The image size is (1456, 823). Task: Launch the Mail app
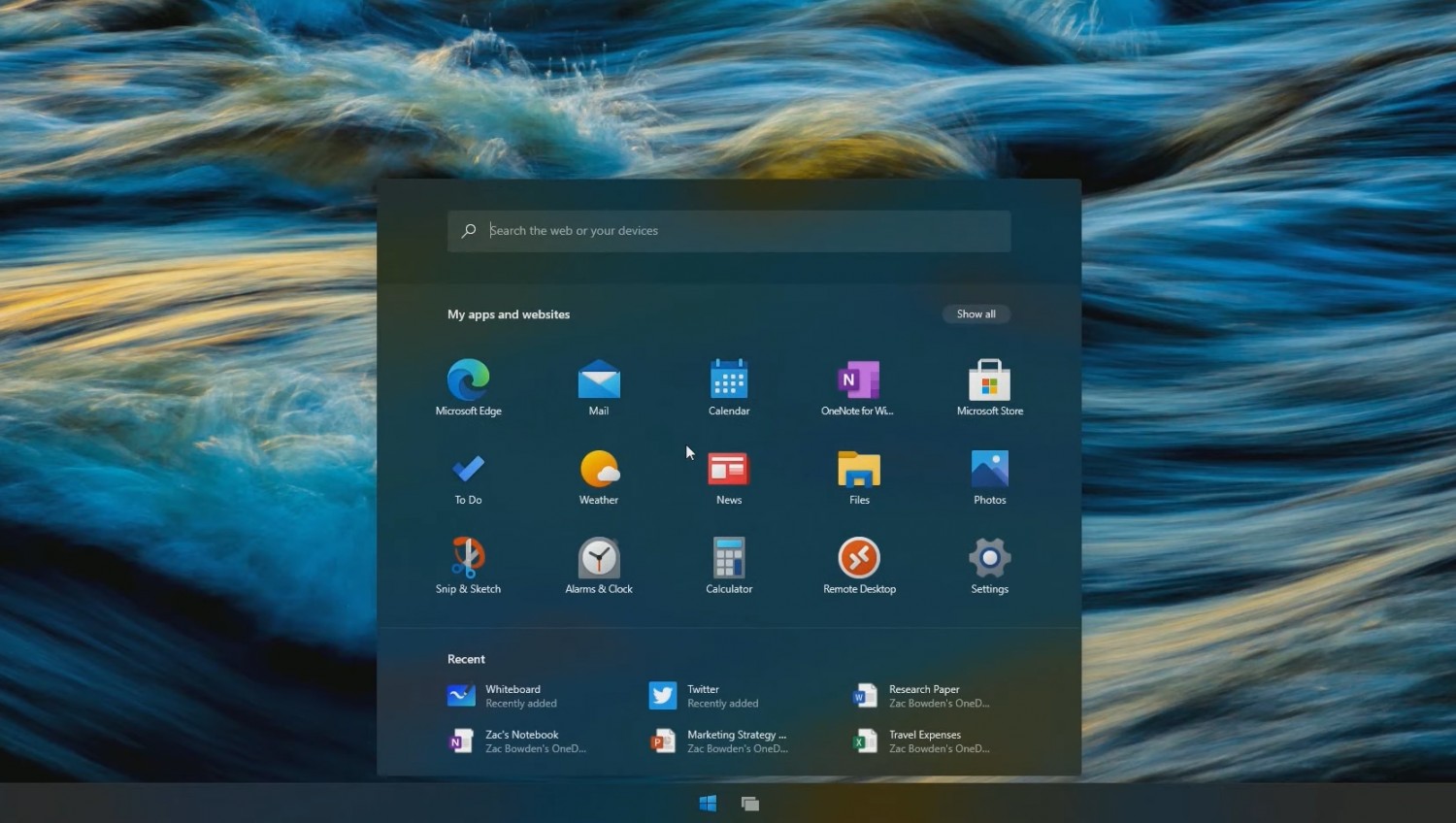[x=599, y=387]
